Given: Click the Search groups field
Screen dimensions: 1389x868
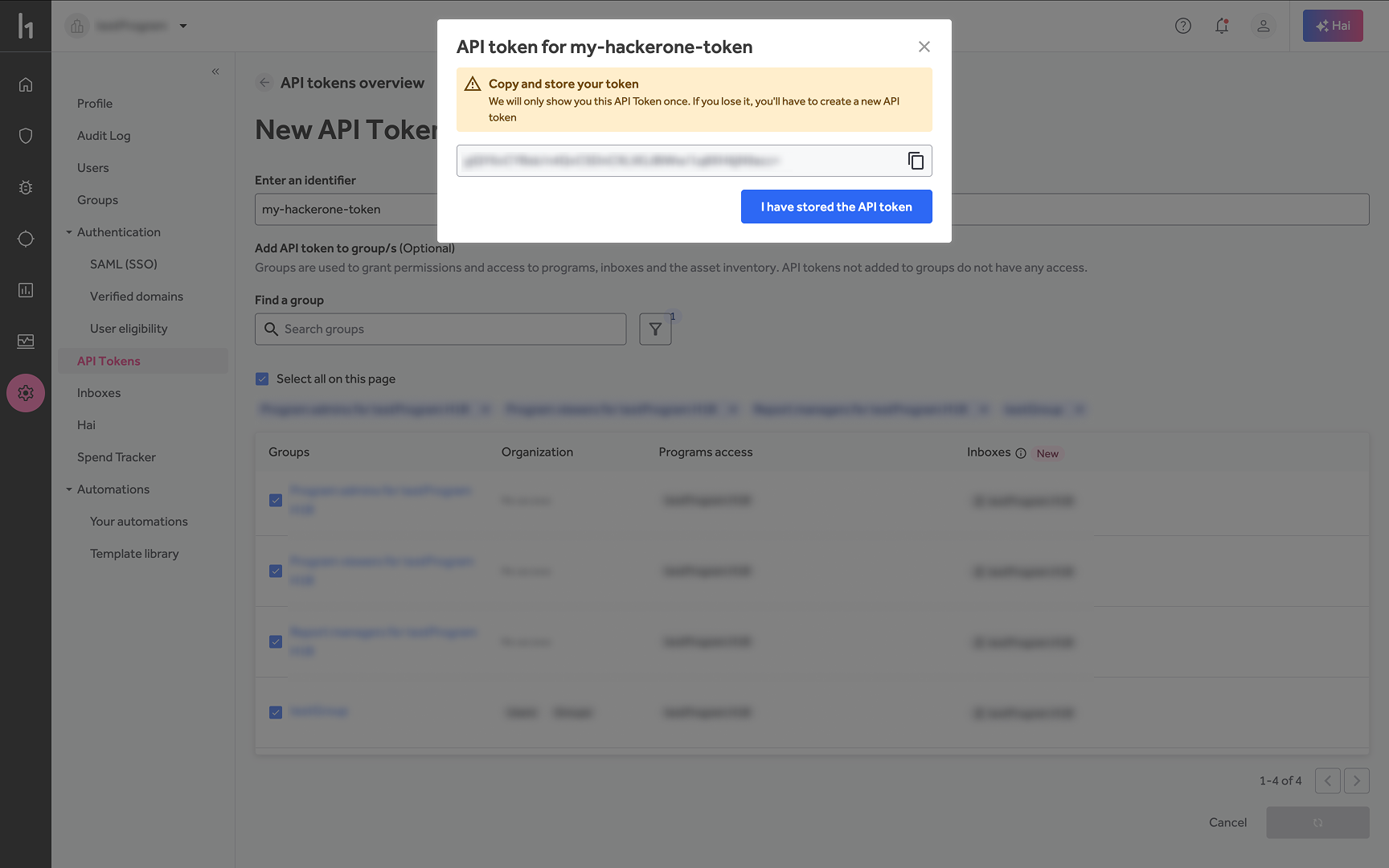Looking at the screenshot, I should [x=440, y=329].
